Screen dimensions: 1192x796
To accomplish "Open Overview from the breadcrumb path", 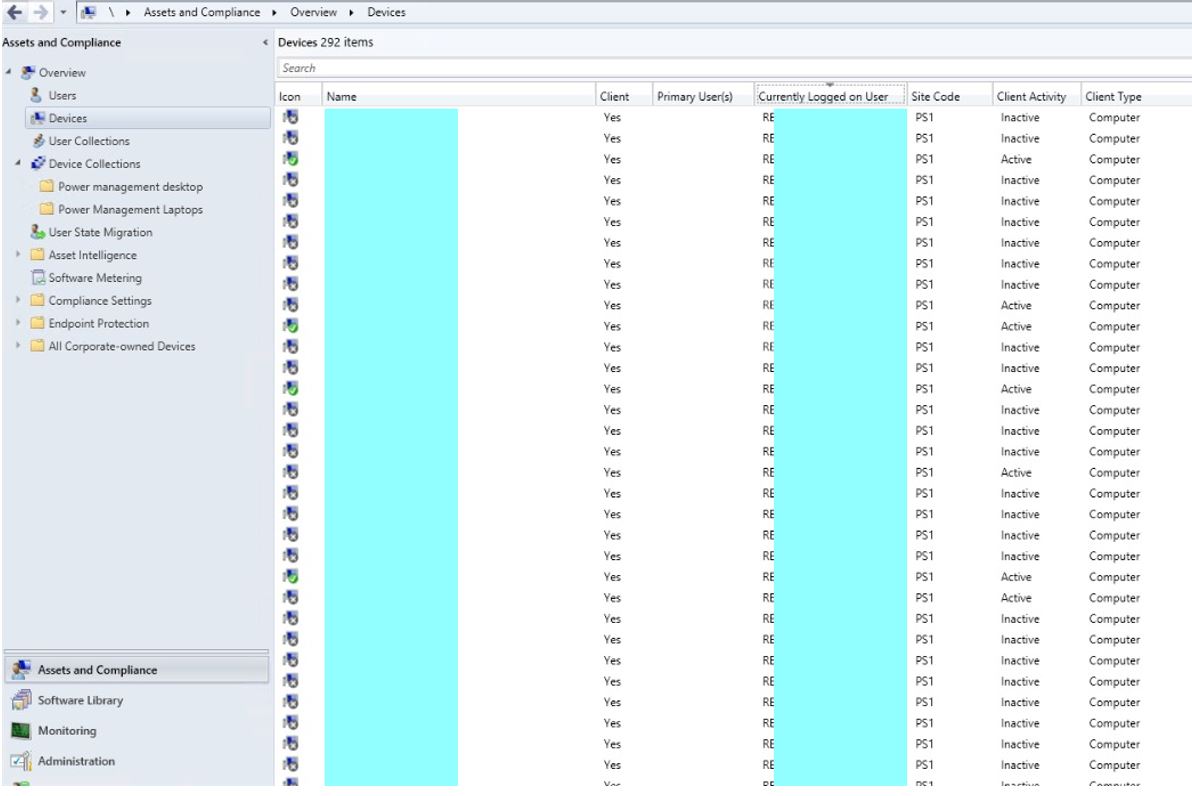I will click(x=313, y=11).
